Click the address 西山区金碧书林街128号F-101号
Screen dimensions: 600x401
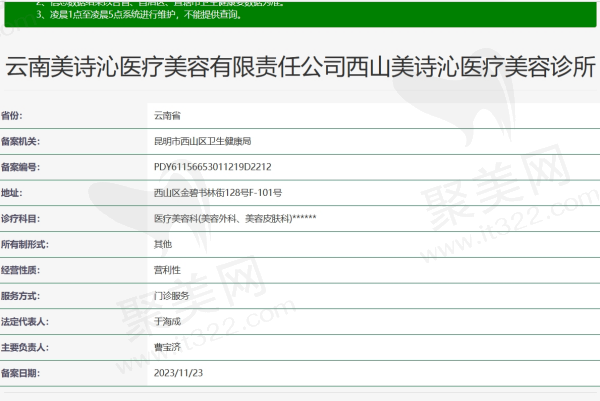coord(218,192)
